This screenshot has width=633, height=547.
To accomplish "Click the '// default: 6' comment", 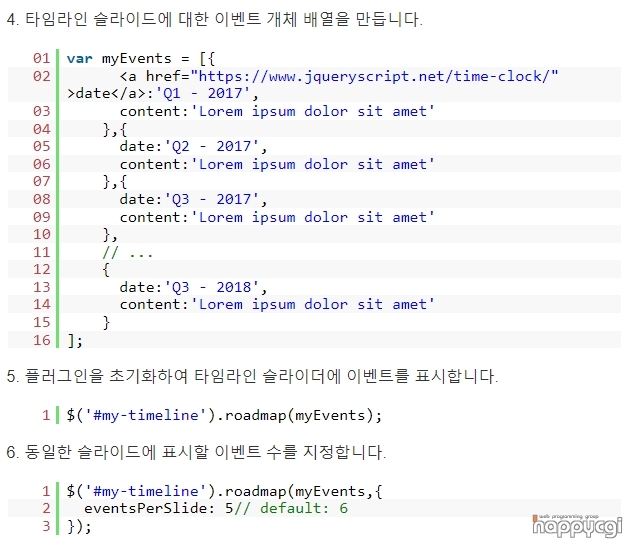I will (x=291, y=508).
